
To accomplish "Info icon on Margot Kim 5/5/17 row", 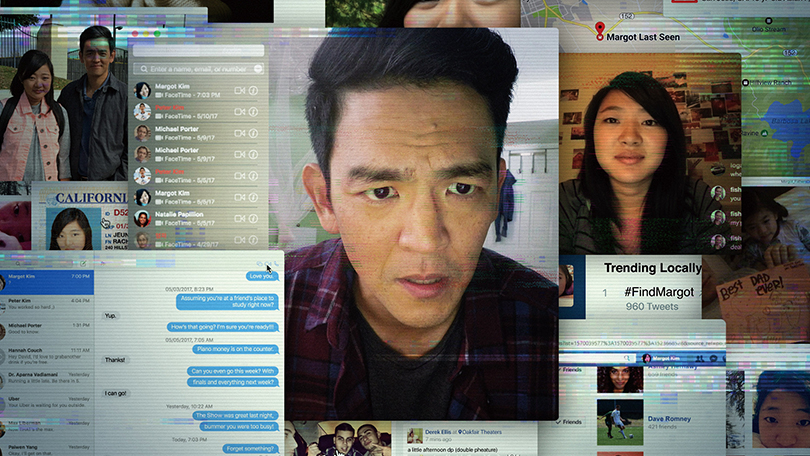I will pyautogui.click(x=253, y=197).
